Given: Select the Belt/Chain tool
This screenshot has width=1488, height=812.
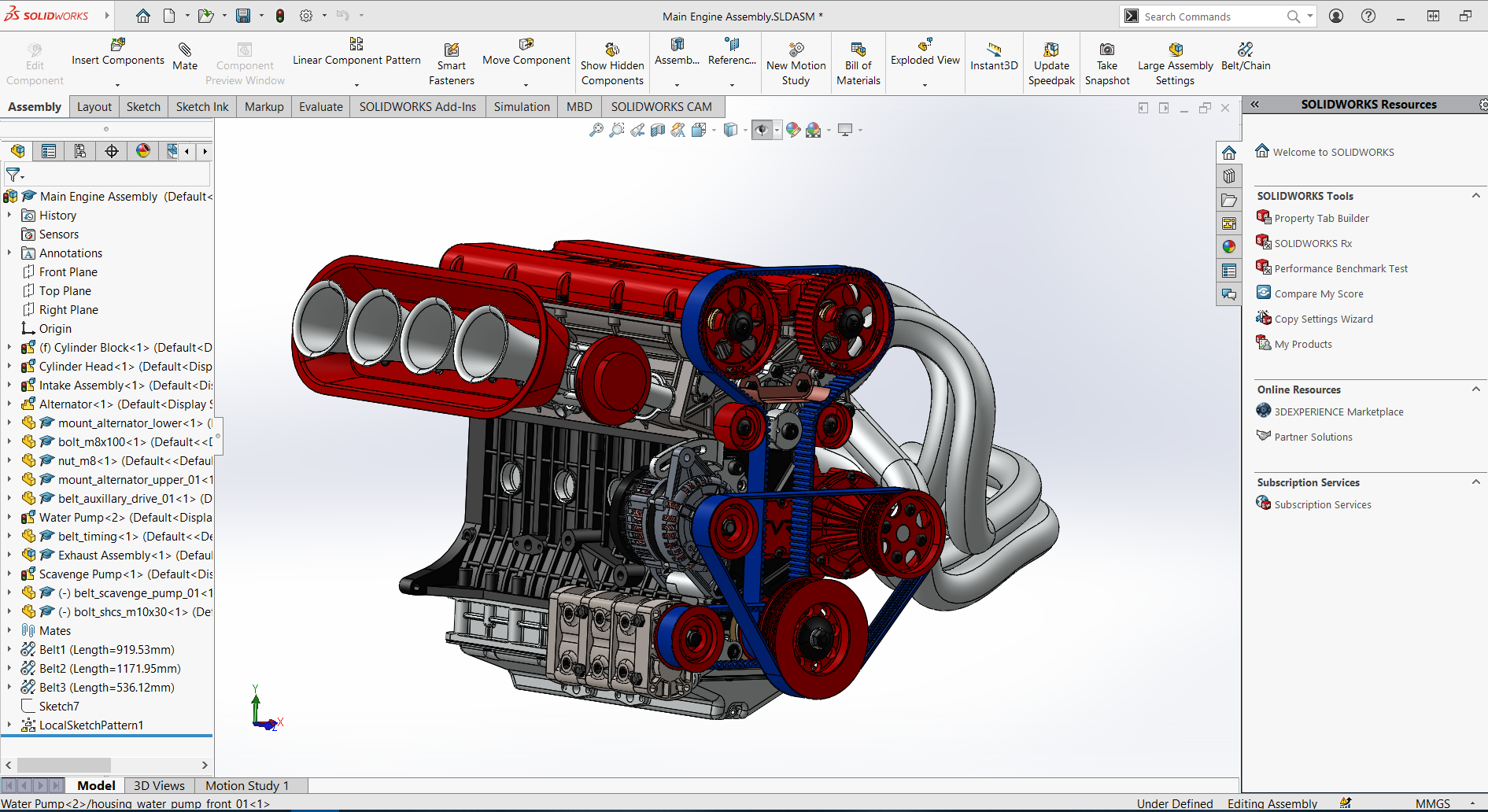Looking at the screenshot, I should (1245, 57).
